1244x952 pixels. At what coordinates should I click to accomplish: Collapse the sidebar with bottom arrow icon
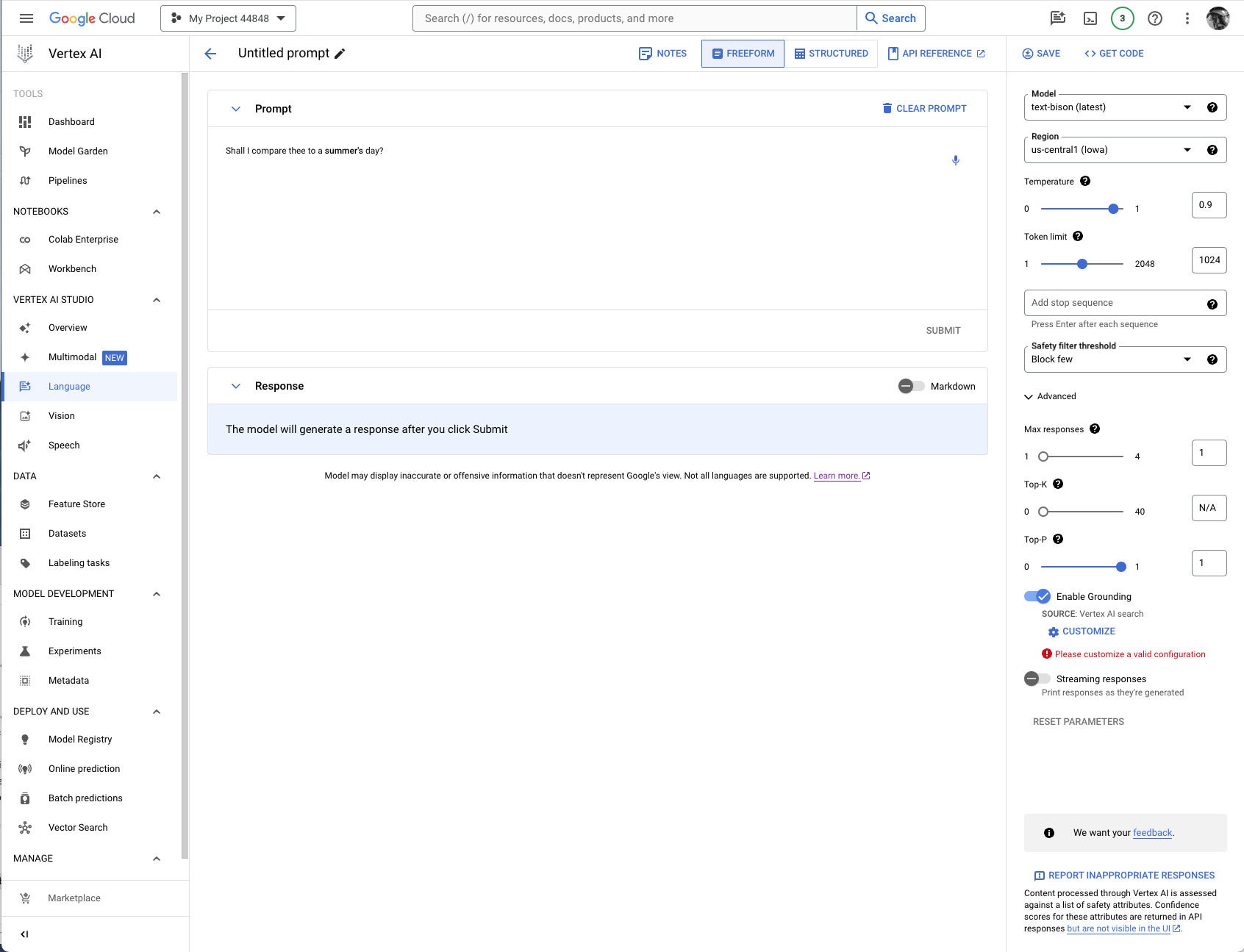[x=24, y=934]
